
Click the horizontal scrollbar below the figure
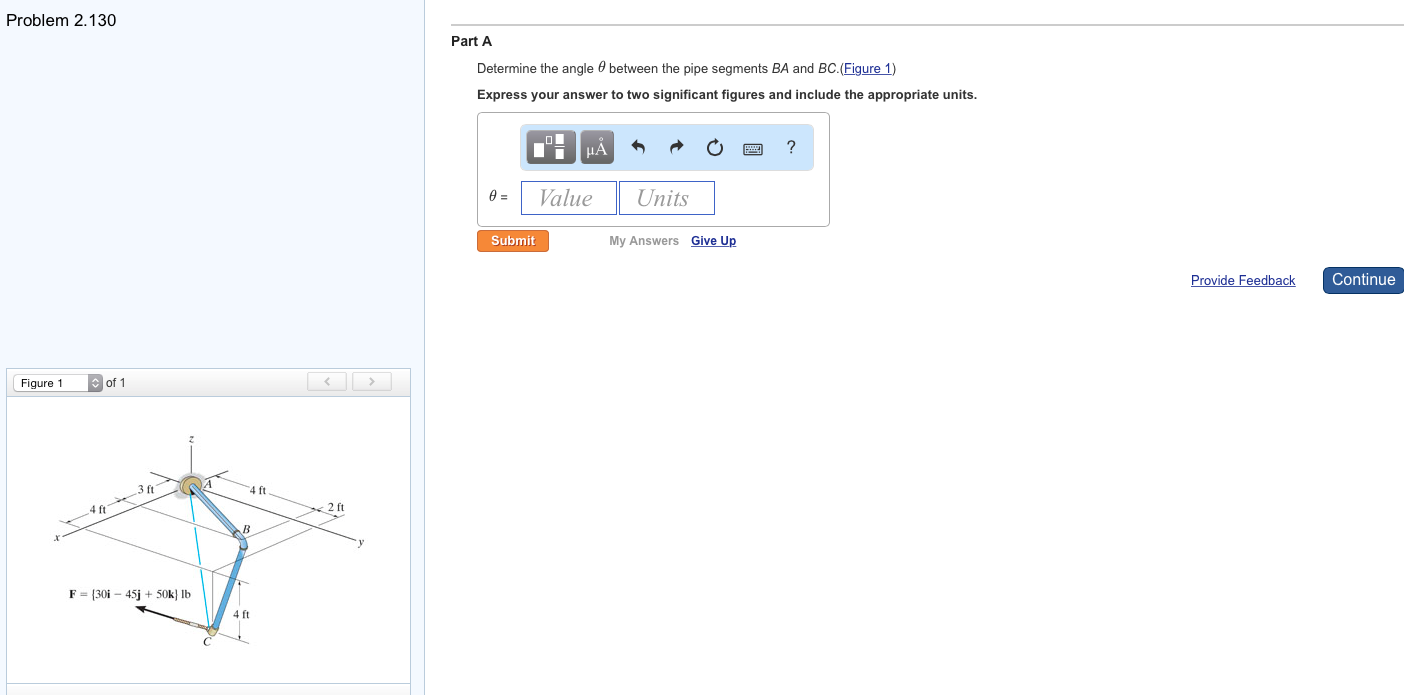click(208, 689)
